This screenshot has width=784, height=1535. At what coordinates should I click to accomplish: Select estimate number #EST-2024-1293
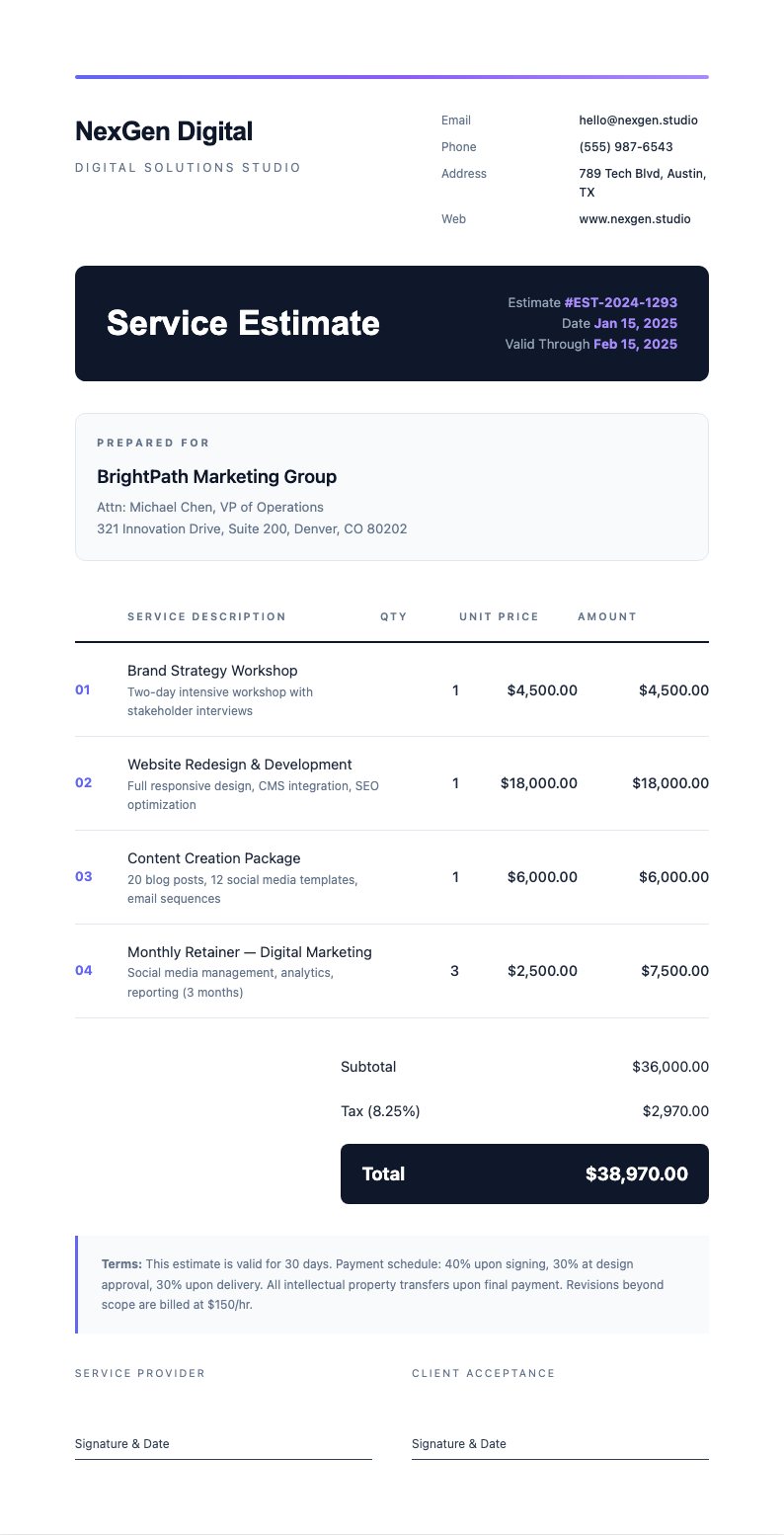(621, 303)
